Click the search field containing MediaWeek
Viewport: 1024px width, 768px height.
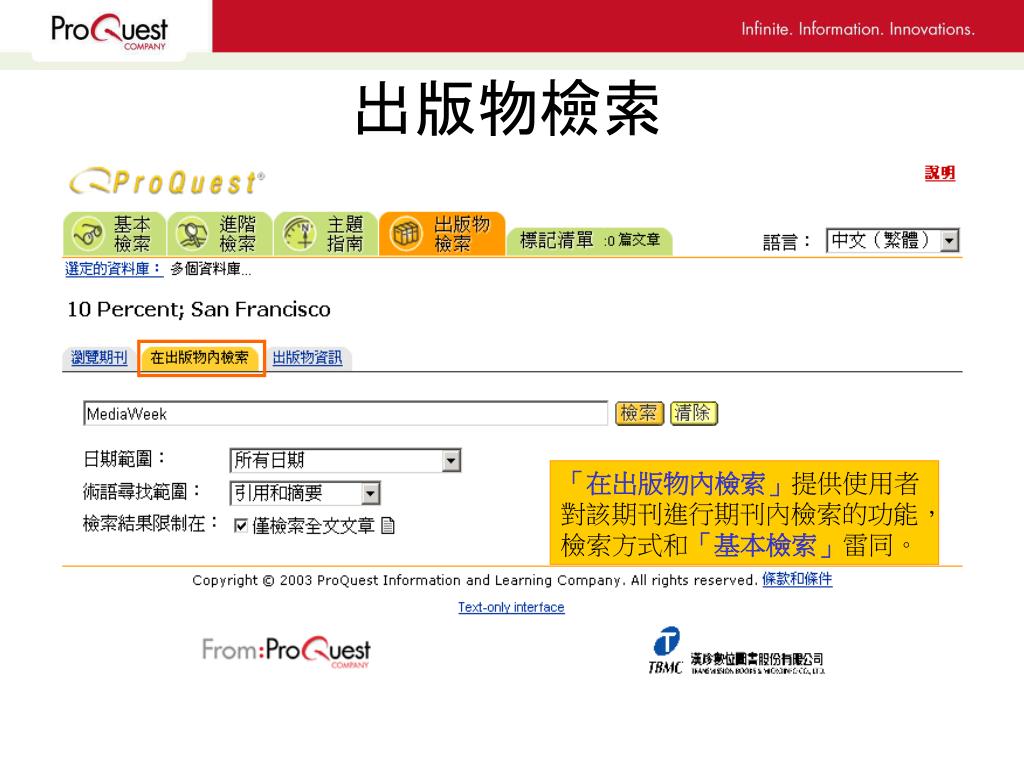coord(345,413)
